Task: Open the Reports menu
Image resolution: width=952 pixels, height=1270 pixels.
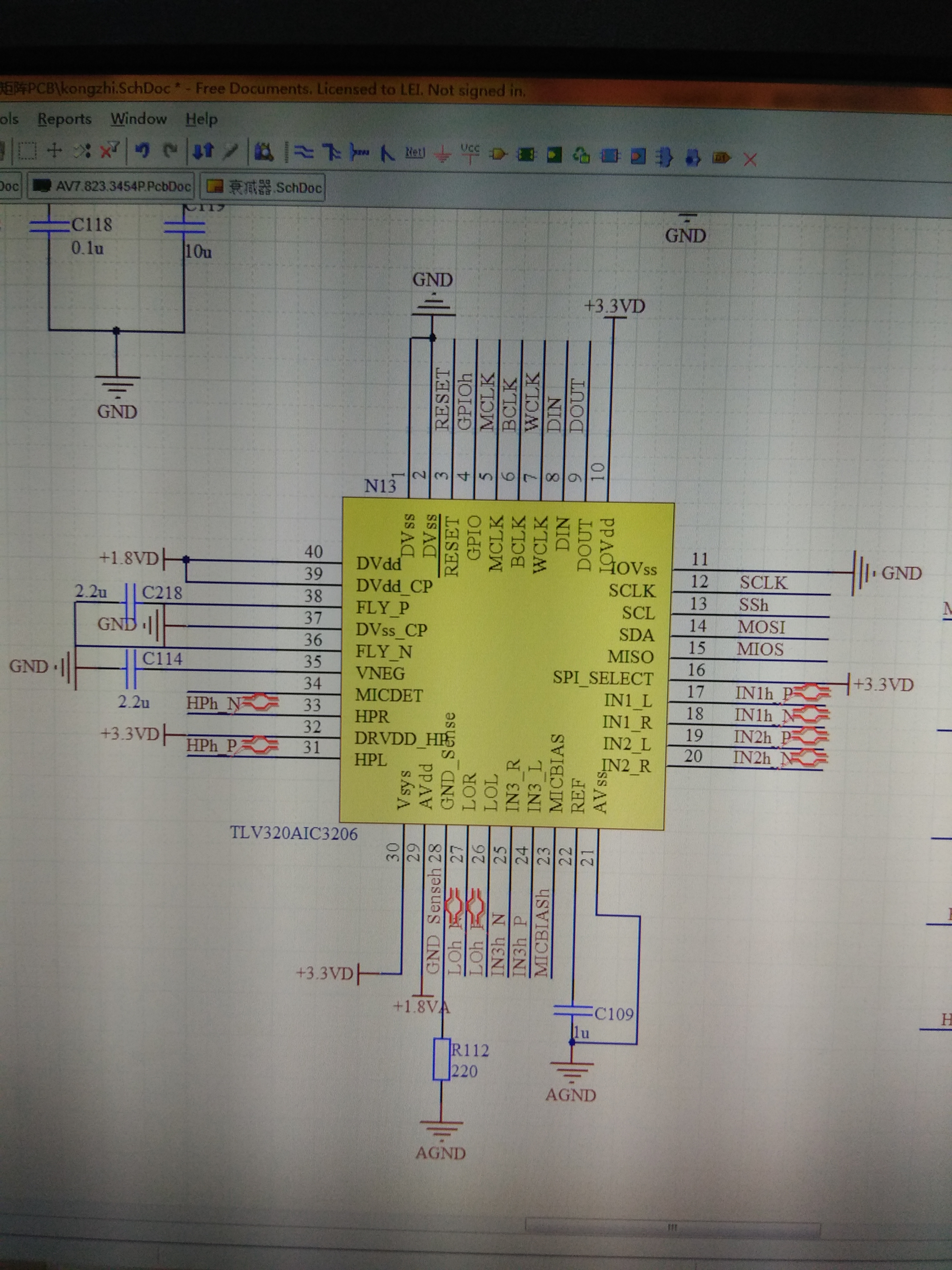Action: [64, 119]
